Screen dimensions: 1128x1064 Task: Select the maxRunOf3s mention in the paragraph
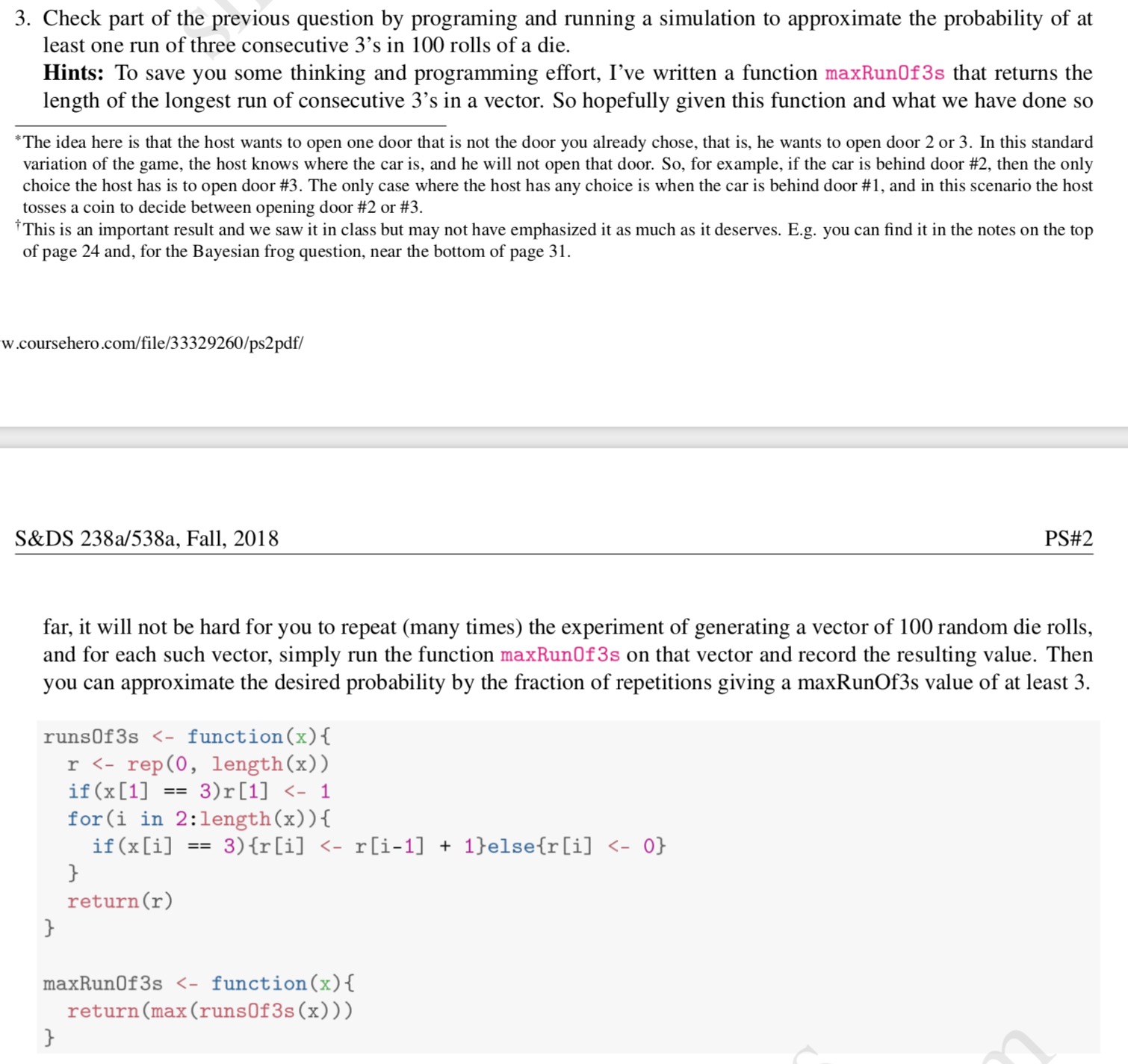pos(559,655)
